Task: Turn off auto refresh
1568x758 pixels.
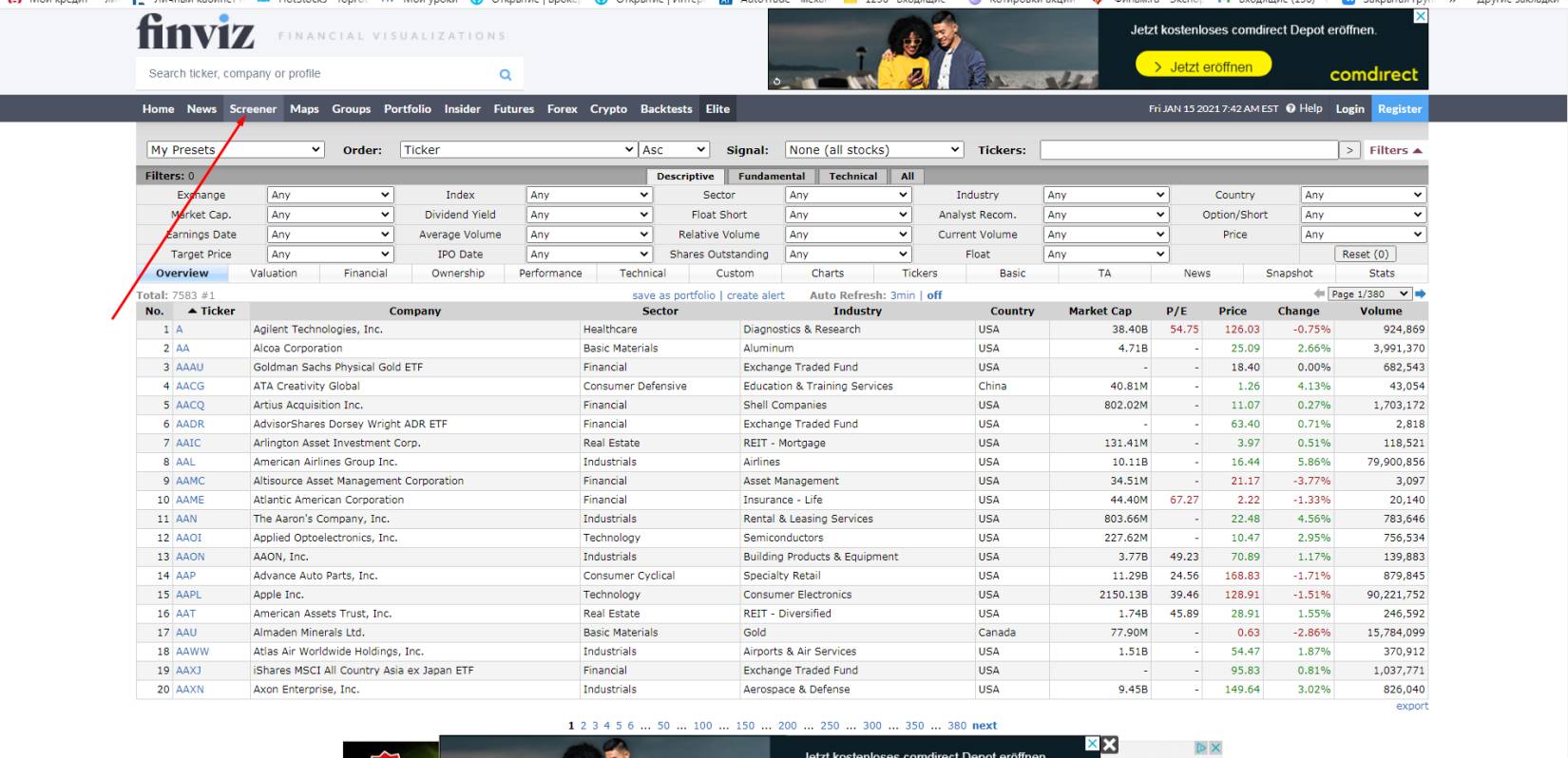Action: (934, 295)
